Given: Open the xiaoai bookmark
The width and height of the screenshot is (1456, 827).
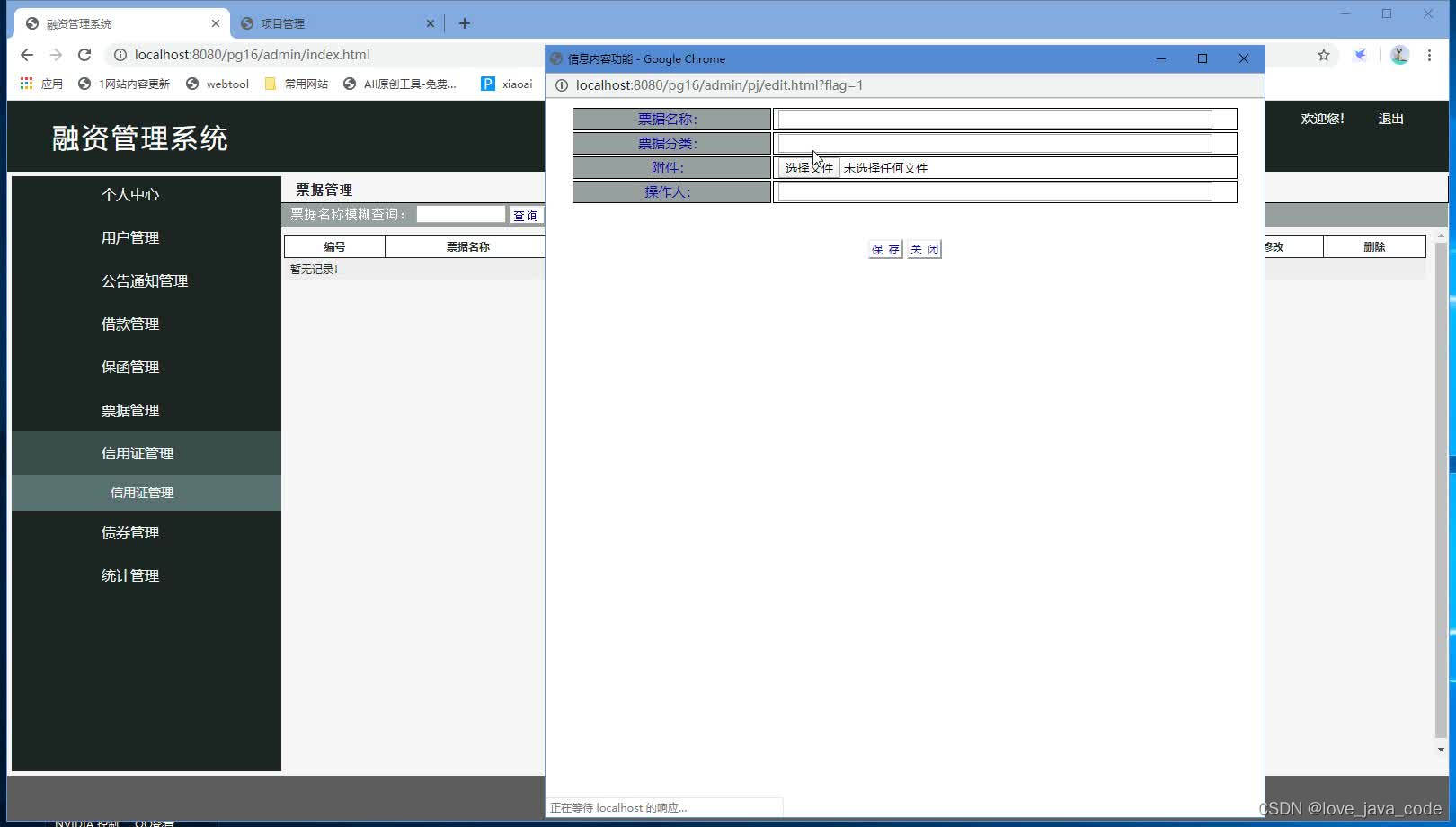Looking at the screenshot, I should (507, 84).
